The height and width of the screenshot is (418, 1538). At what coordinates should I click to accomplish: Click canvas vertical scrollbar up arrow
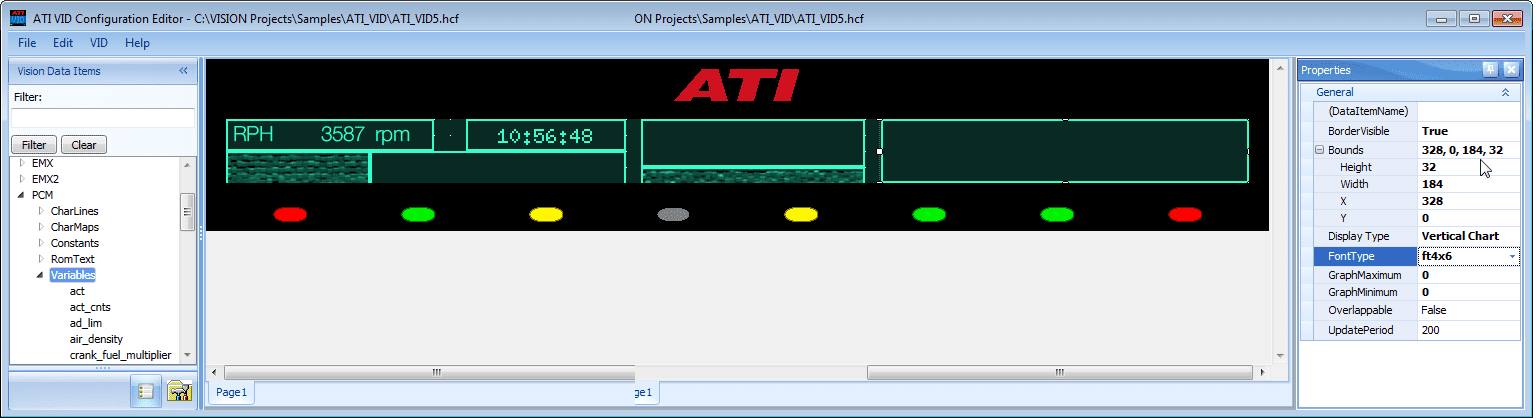click(x=1278, y=67)
